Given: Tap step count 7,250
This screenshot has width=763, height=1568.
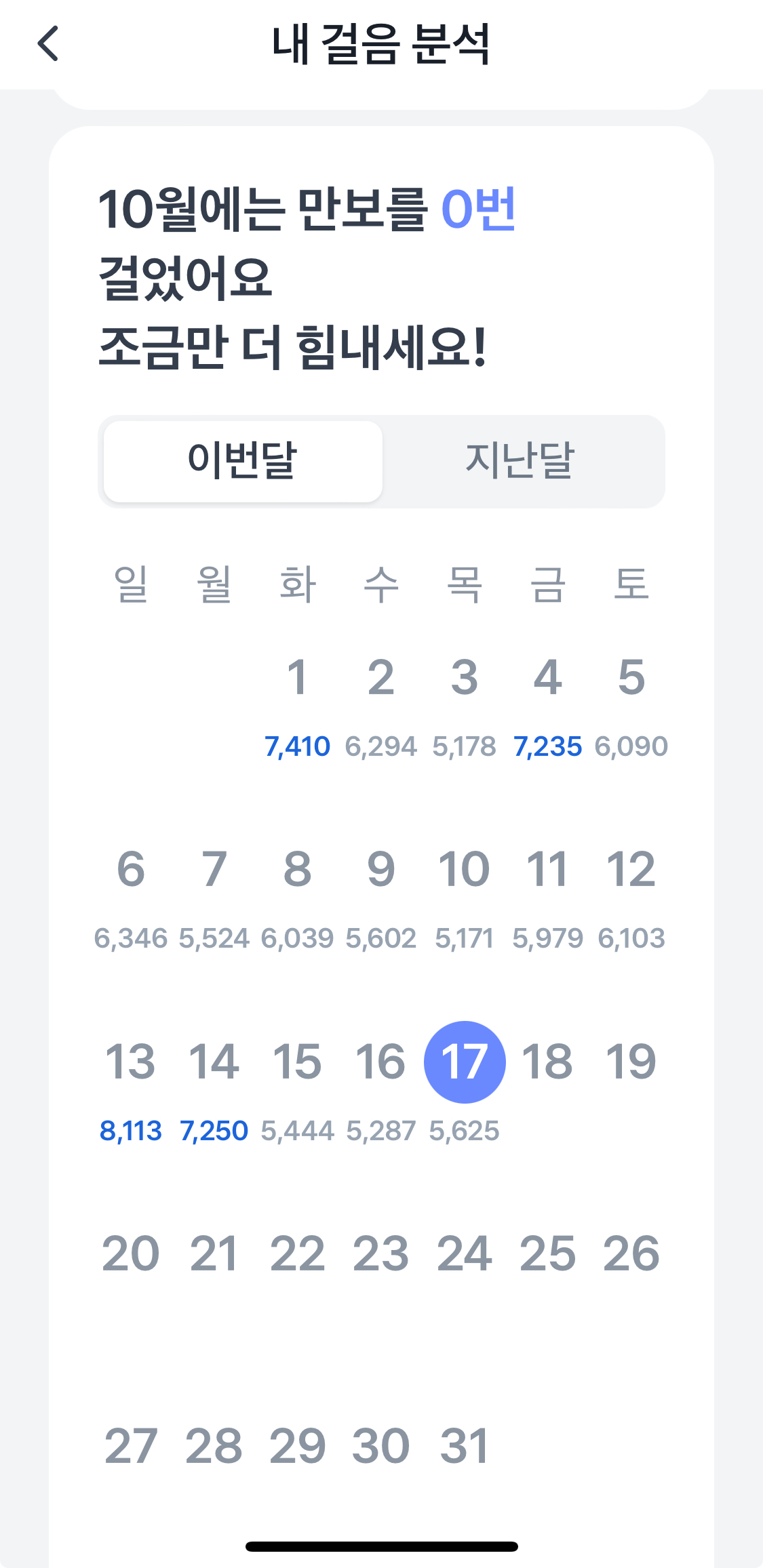Looking at the screenshot, I should coord(214,1131).
